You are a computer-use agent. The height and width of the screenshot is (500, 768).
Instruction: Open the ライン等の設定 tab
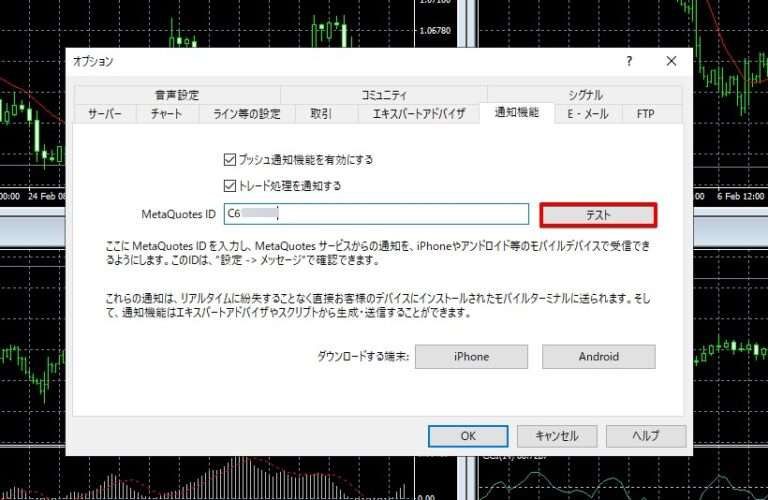click(247, 114)
